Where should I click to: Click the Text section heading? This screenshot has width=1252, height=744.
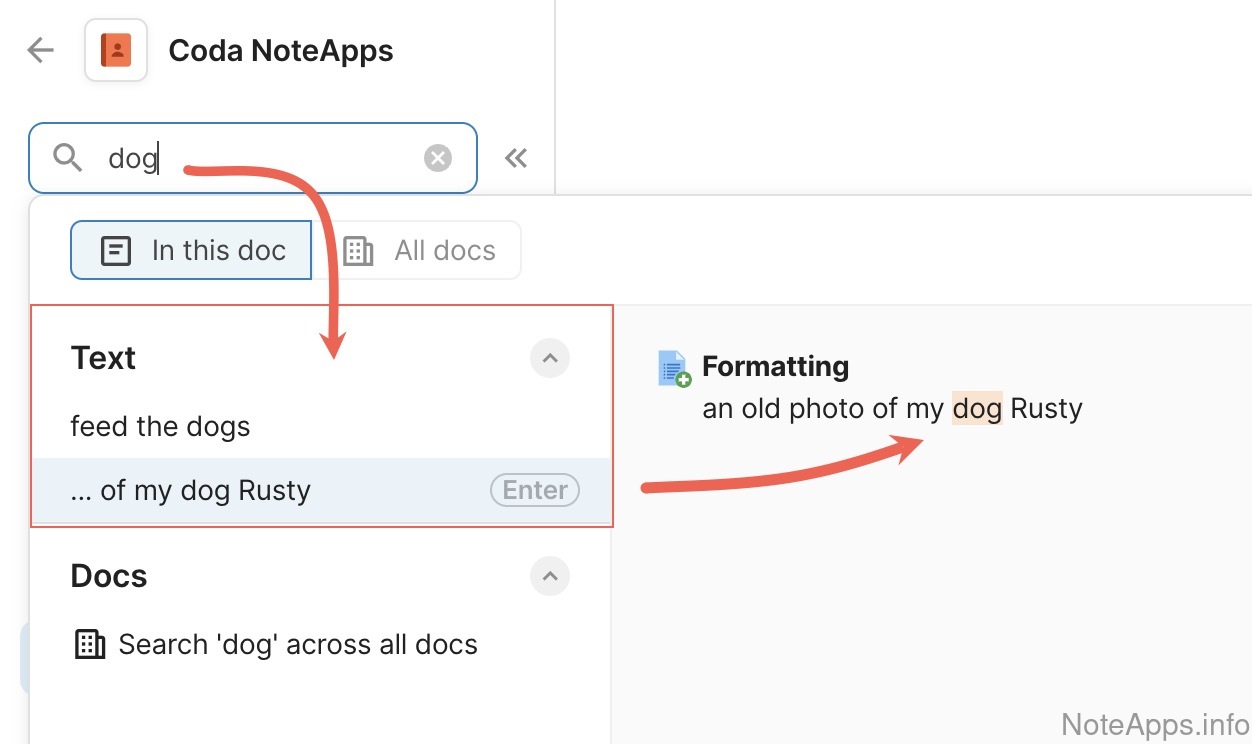click(104, 358)
